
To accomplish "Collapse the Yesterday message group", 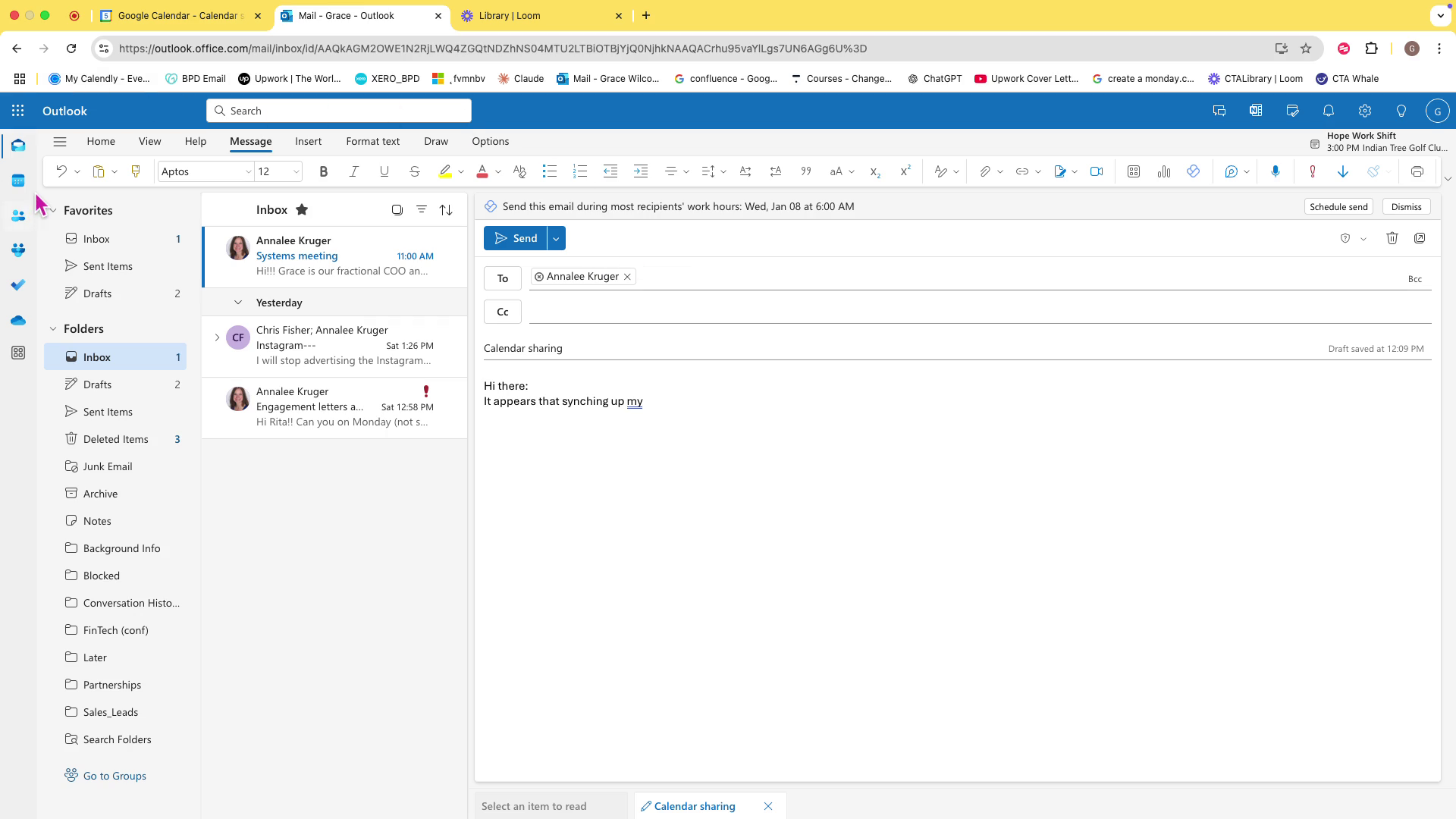I will [238, 303].
